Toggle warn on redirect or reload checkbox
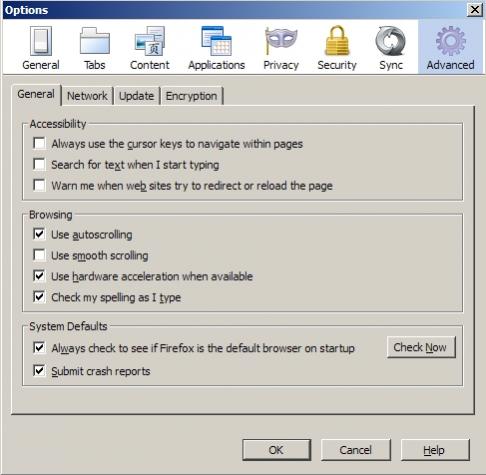 point(39,185)
